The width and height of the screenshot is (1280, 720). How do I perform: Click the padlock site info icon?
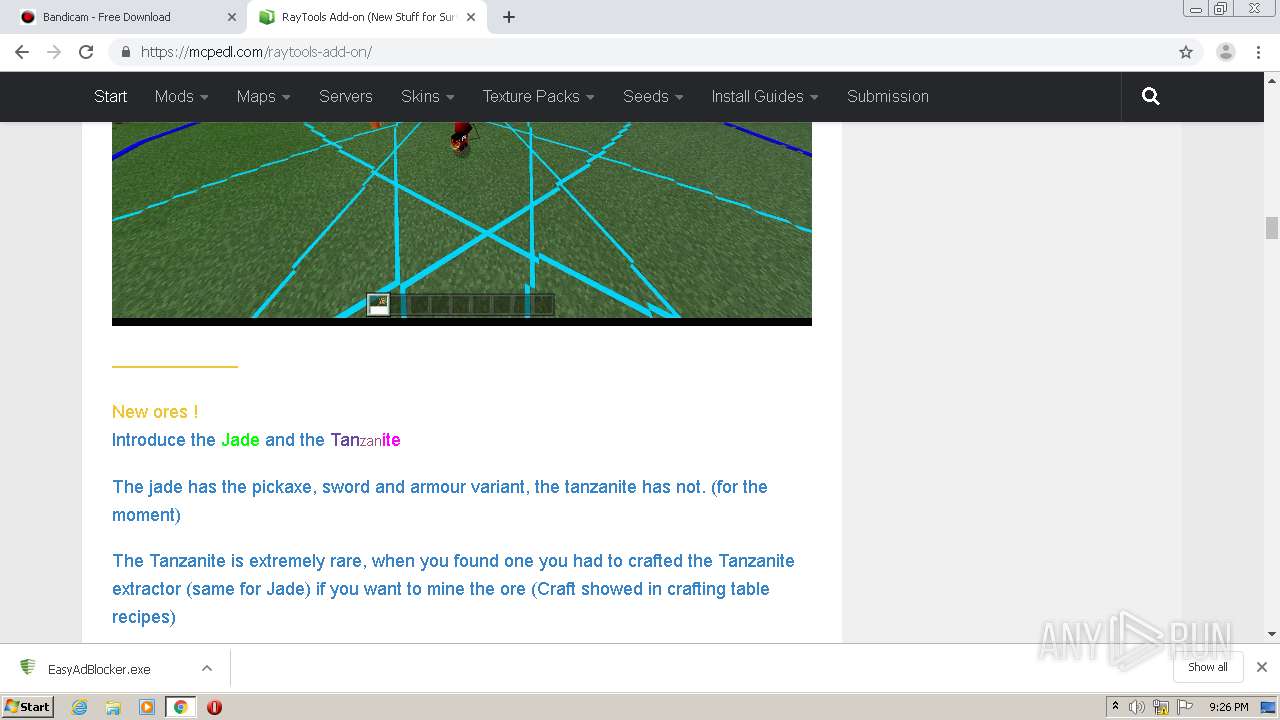pos(125,52)
